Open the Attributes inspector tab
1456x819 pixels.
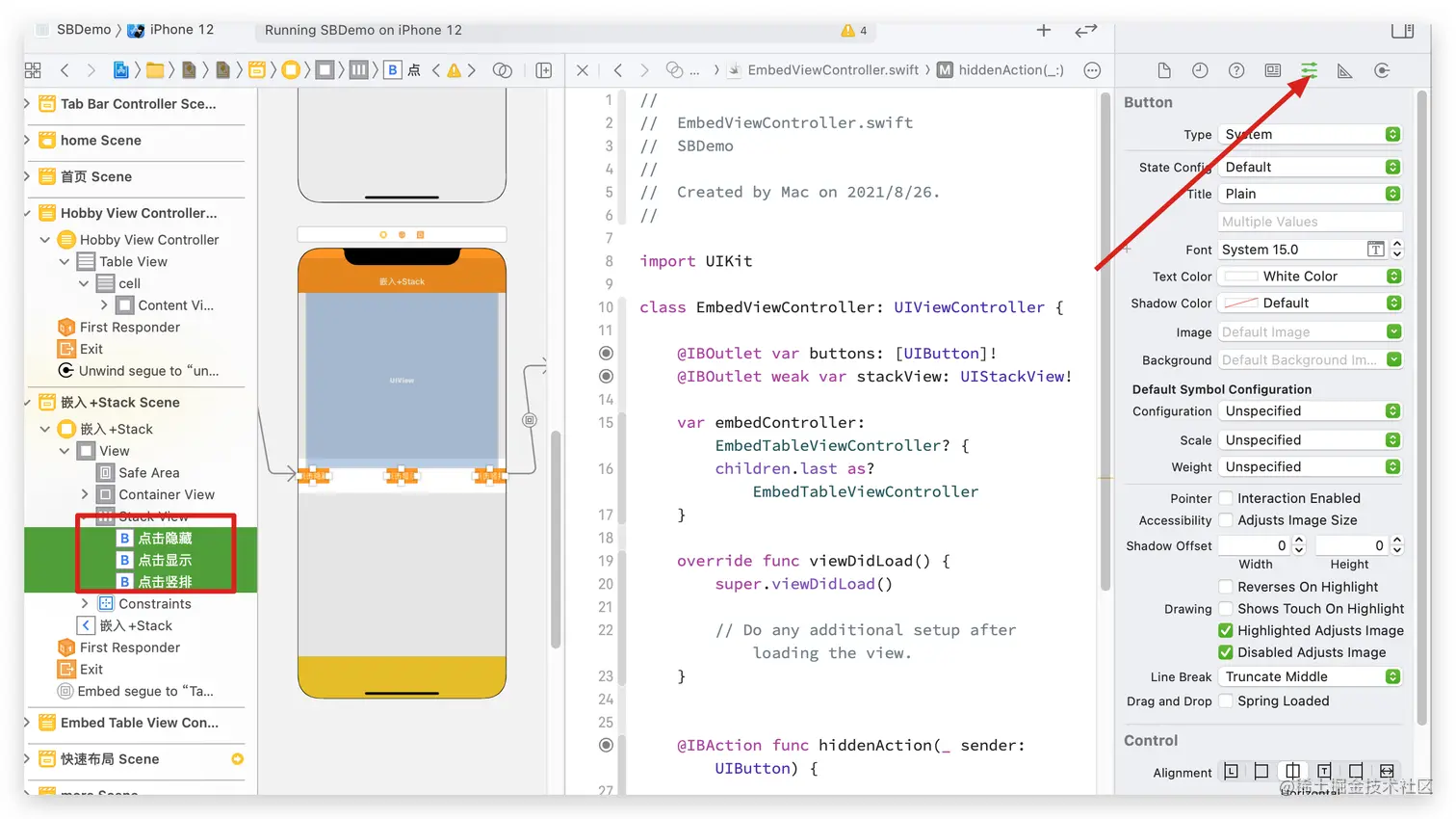(x=1309, y=70)
